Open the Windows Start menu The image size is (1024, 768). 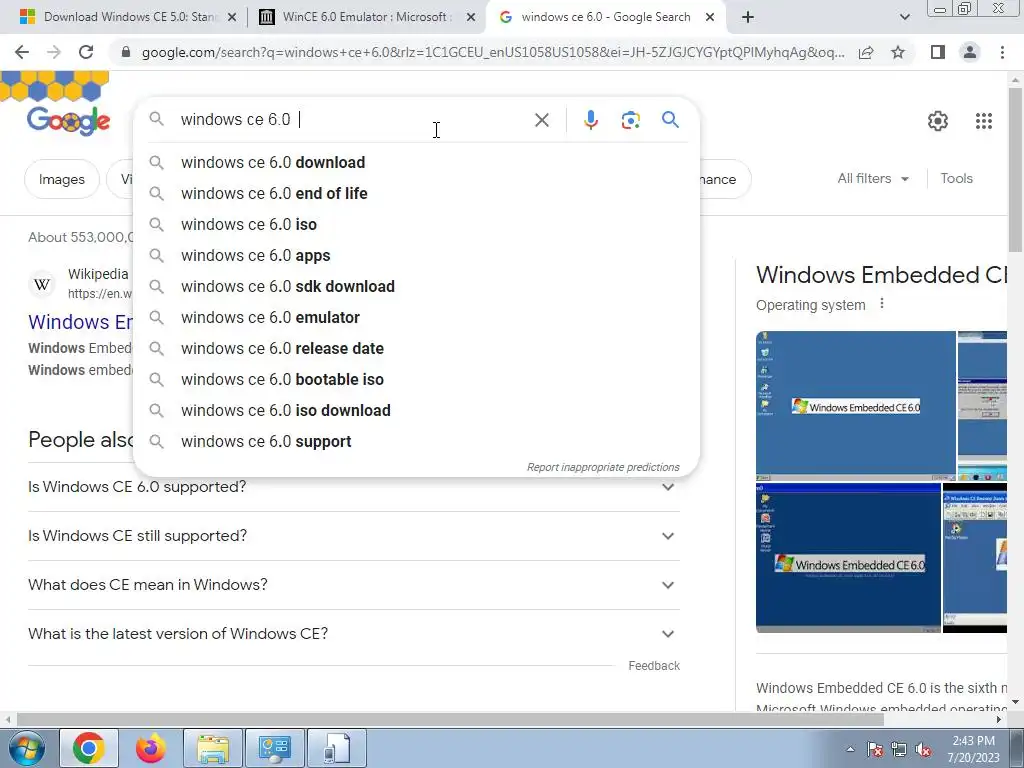pos(26,748)
